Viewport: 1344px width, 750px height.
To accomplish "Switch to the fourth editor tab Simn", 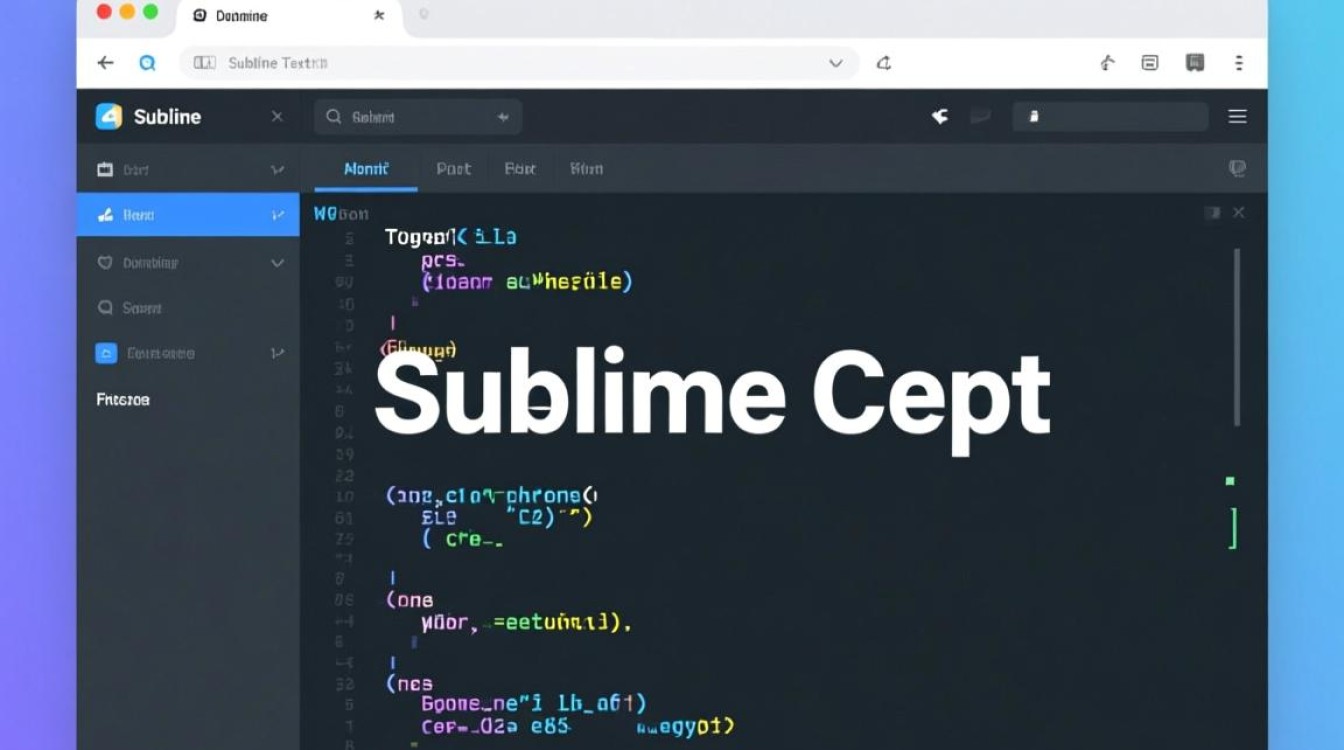I will [586, 169].
